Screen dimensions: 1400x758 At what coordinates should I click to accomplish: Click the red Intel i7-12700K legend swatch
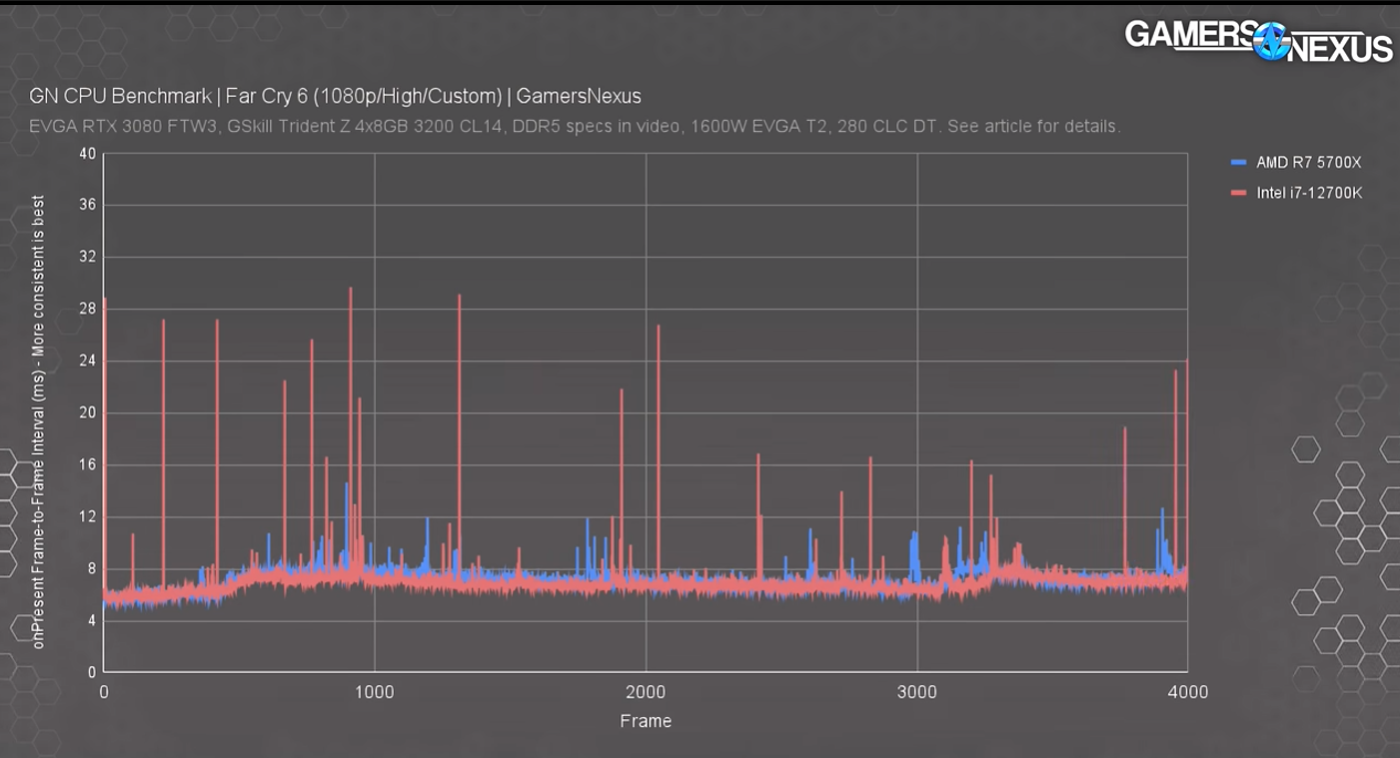1240,193
